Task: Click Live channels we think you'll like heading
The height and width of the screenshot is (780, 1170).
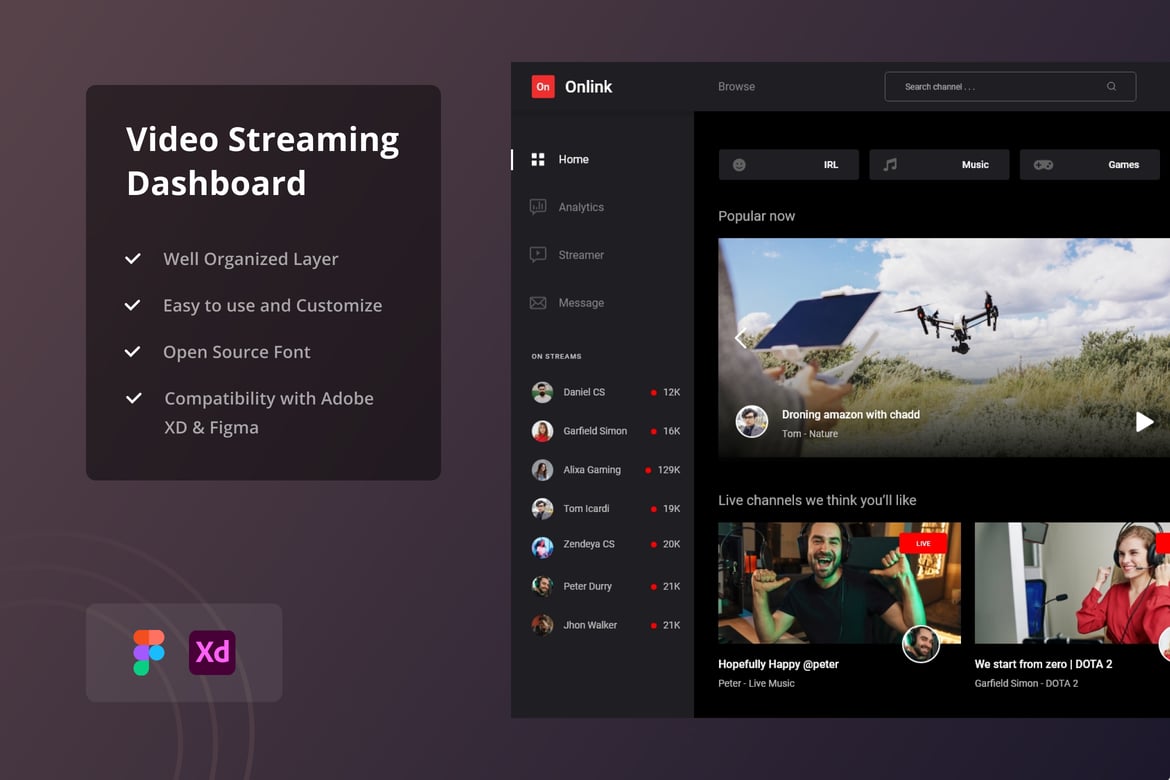Action: 817,500
